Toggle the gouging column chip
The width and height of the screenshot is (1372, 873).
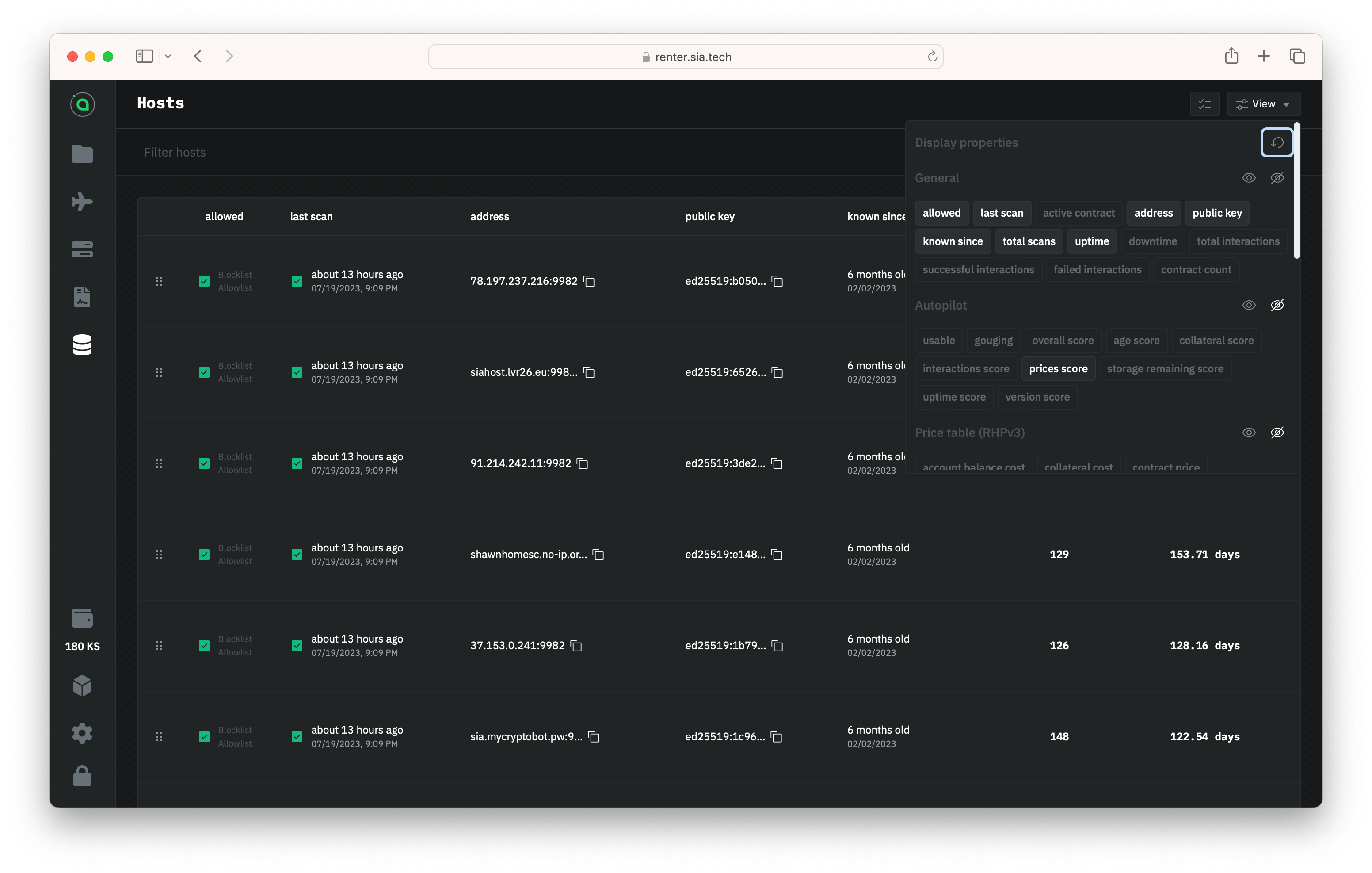(993, 341)
